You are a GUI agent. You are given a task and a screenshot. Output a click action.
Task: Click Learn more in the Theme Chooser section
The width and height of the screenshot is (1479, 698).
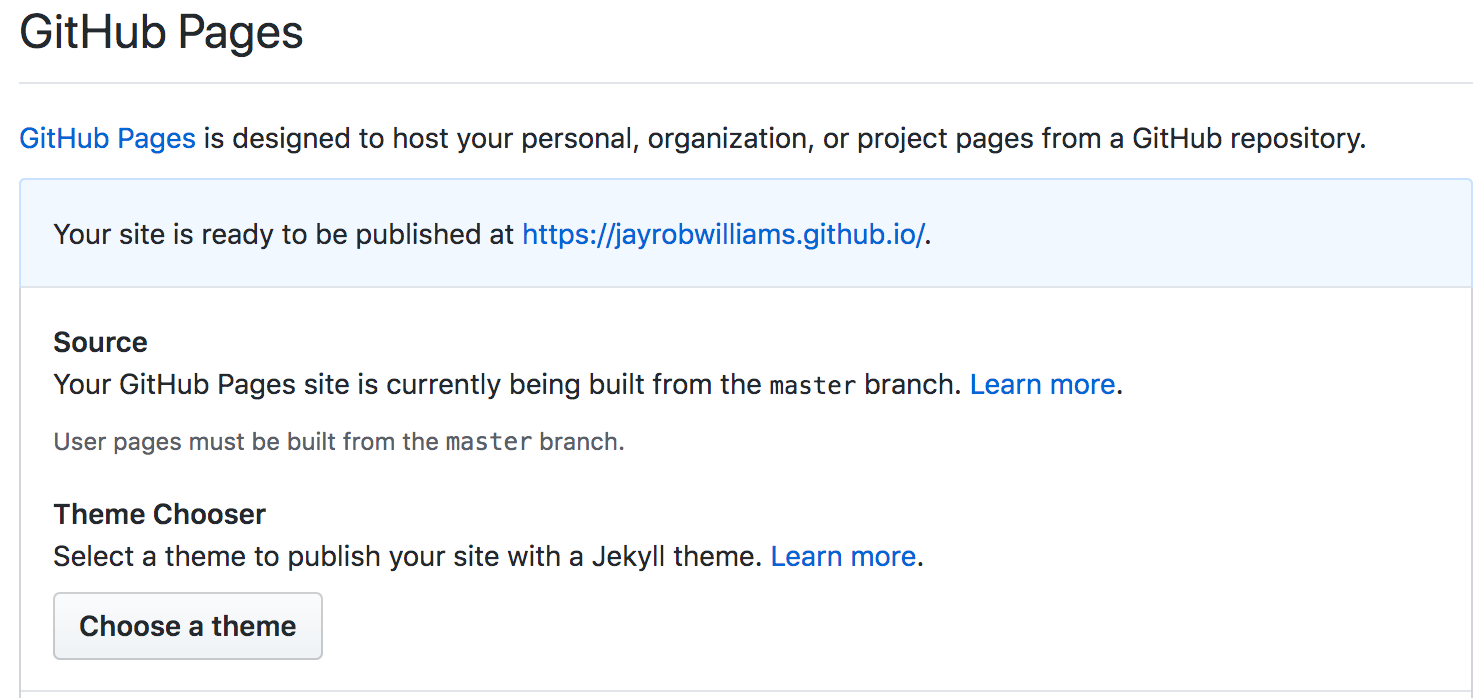click(842, 556)
